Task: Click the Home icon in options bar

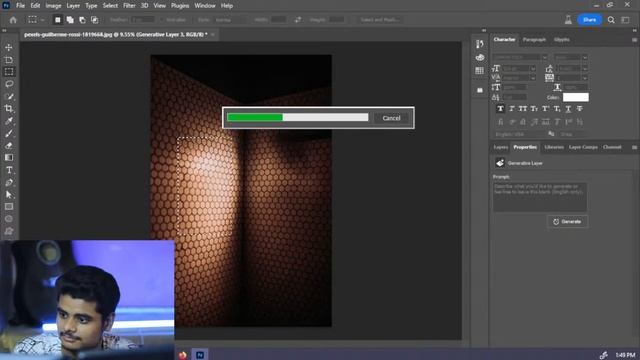Action: coord(13,20)
